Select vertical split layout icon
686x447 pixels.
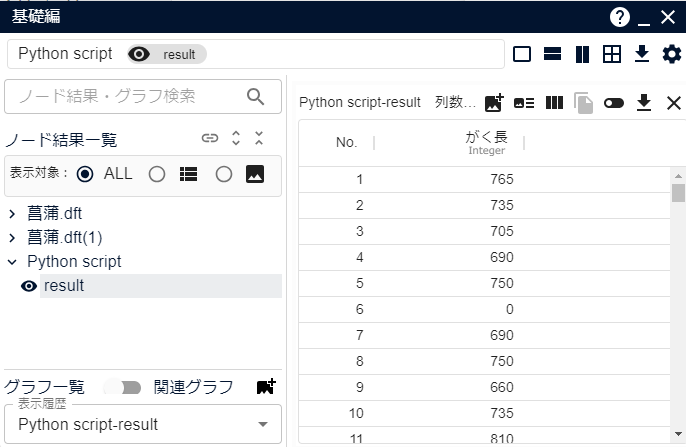point(582,54)
